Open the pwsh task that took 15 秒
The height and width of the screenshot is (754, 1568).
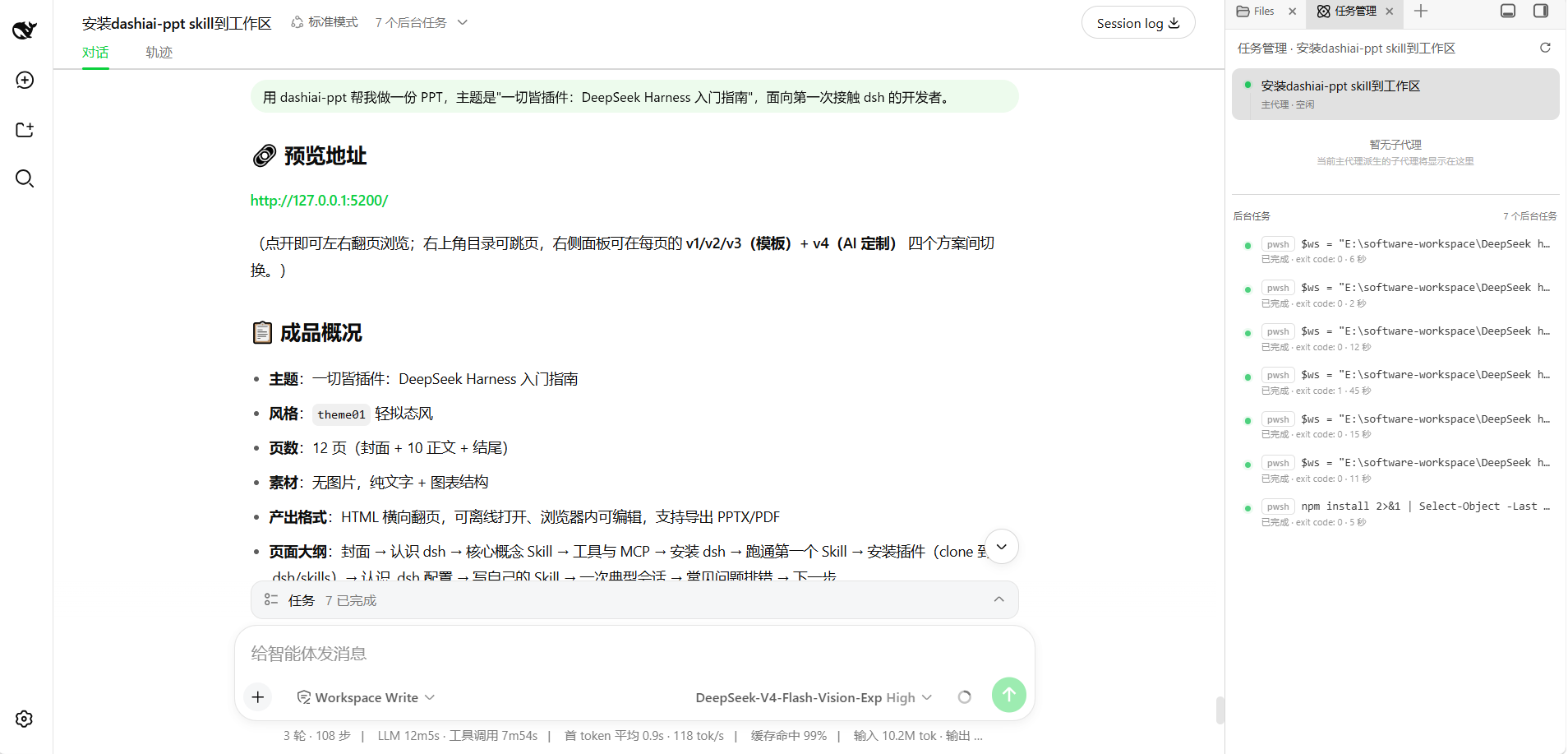click(1395, 426)
